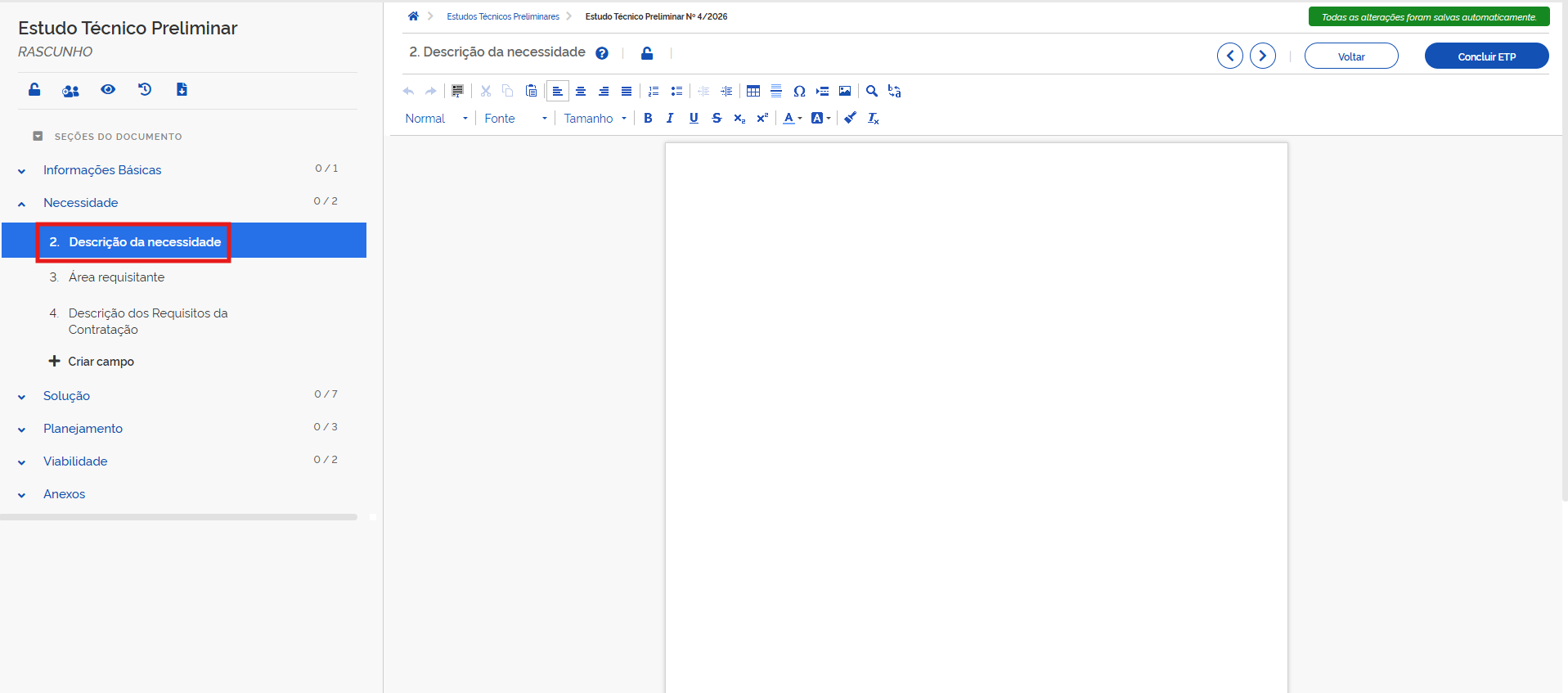This screenshot has height=693, width=1568.
Task: Open the Normal paragraph style dropdown
Action: click(x=437, y=119)
